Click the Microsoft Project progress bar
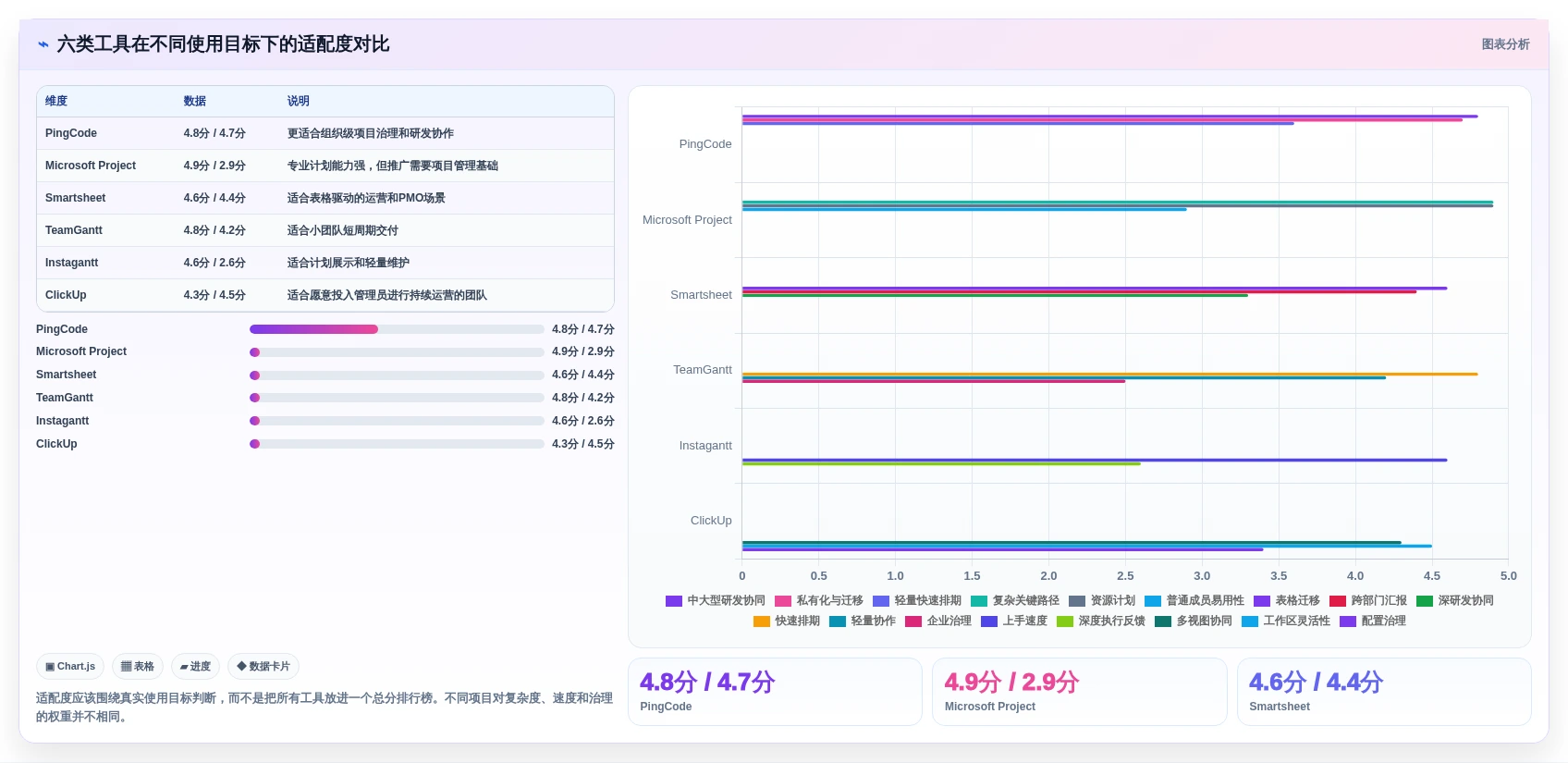The height and width of the screenshot is (763, 1568). pyautogui.click(x=397, y=352)
